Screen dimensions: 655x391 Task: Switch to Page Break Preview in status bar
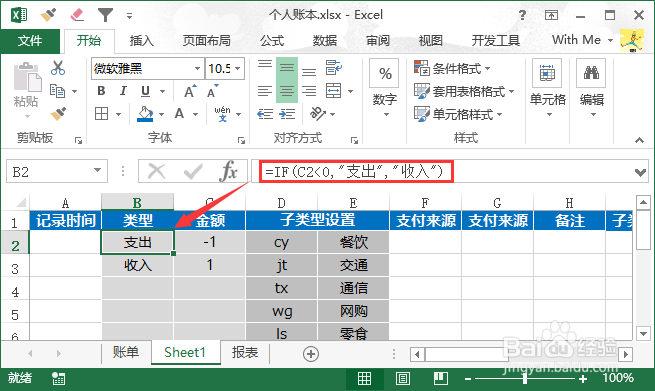[440, 378]
